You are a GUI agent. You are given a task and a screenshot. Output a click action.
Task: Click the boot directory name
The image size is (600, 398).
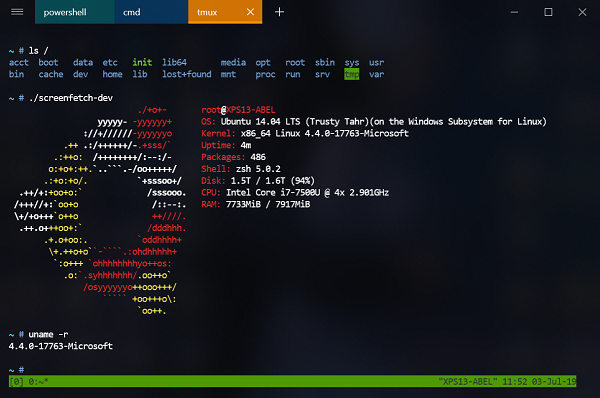click(x=48, y=62)
